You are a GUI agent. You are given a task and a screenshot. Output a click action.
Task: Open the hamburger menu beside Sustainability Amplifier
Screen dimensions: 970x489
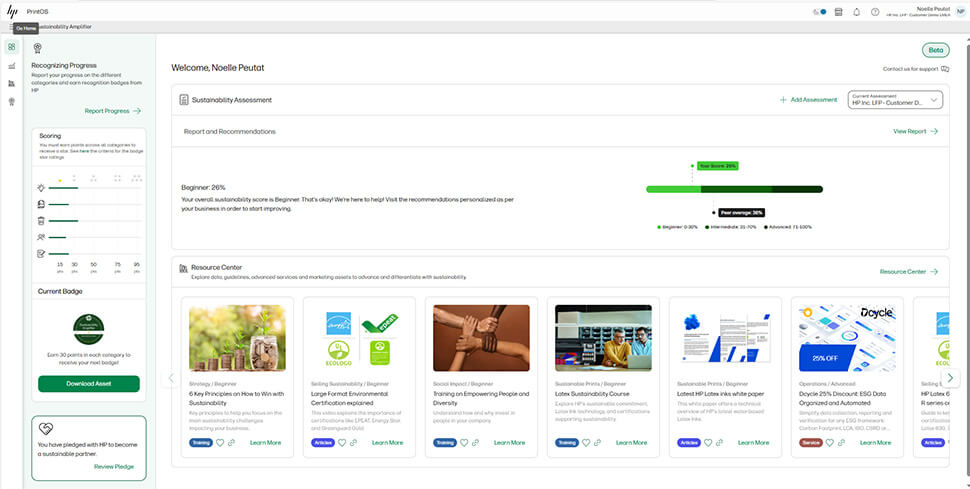[11, 27]
